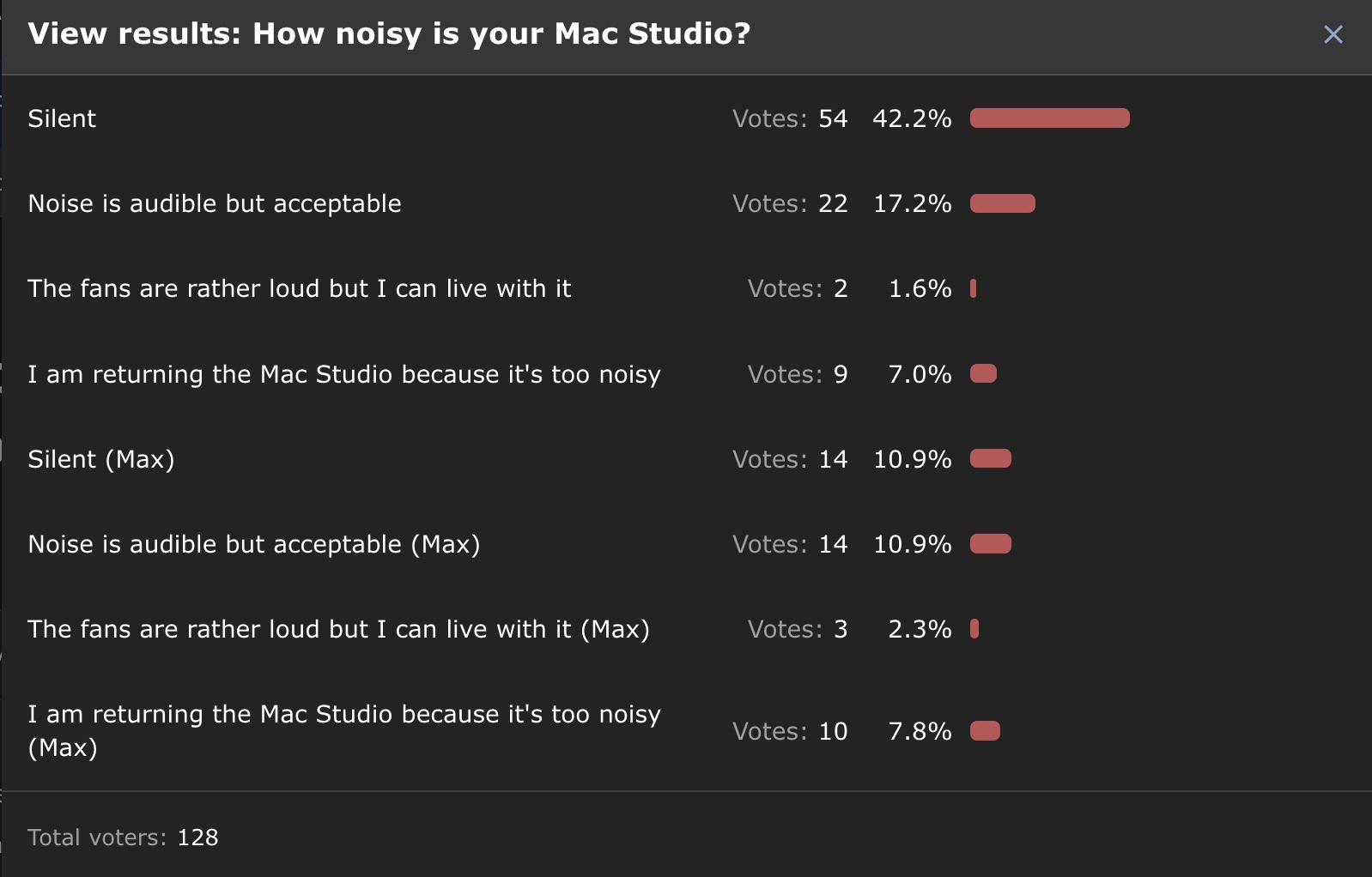Click the 1.6% result bar
The width and height of the screenshot is (1372, 877).
[974, 288]
